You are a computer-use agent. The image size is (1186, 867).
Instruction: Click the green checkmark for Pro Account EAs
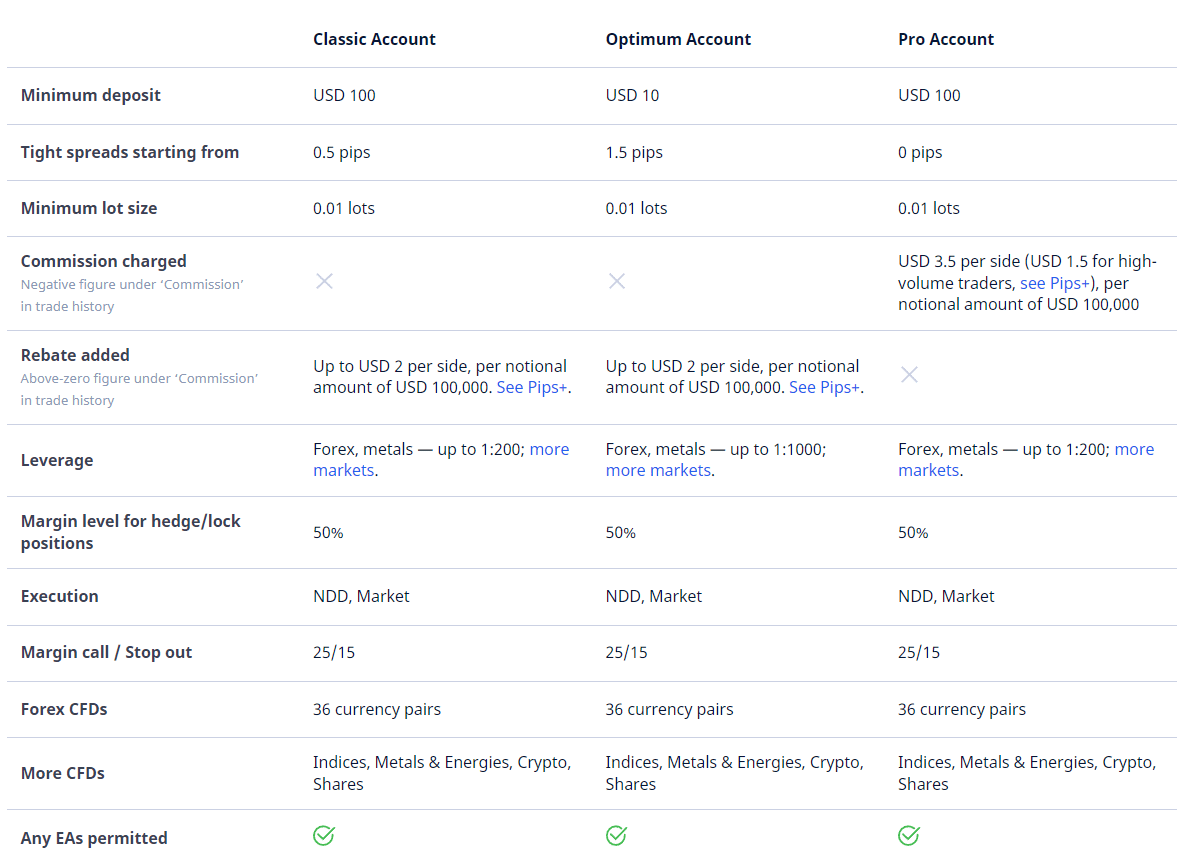(909, 835)
